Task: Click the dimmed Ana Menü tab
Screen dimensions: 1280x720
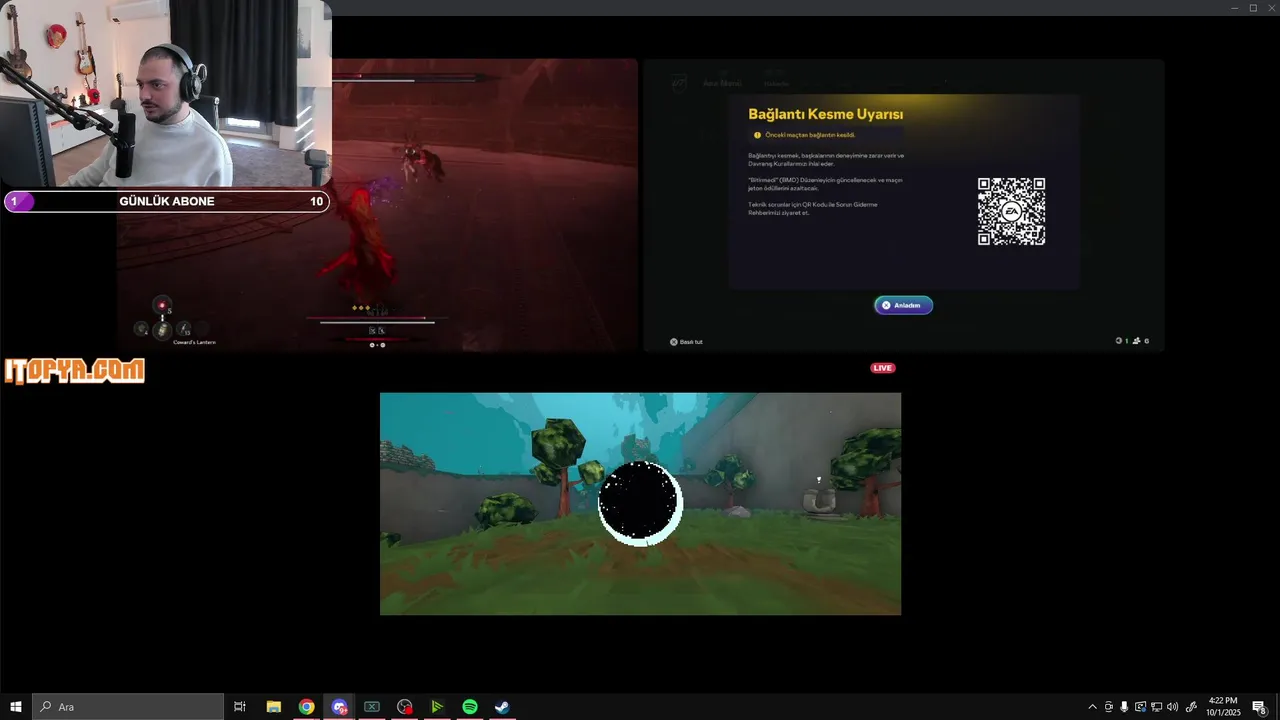Action: (x=722, y=83)
